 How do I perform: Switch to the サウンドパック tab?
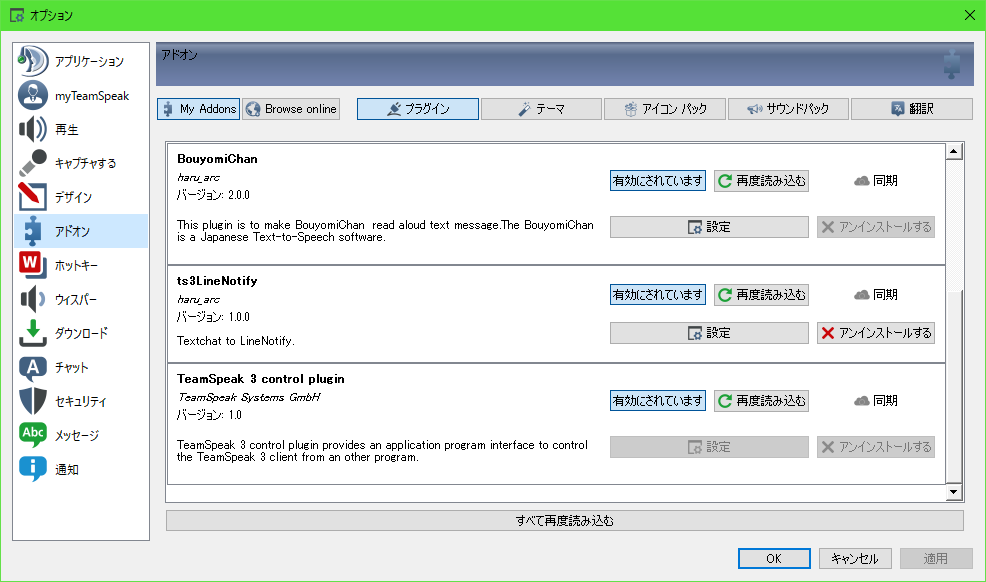788,109
